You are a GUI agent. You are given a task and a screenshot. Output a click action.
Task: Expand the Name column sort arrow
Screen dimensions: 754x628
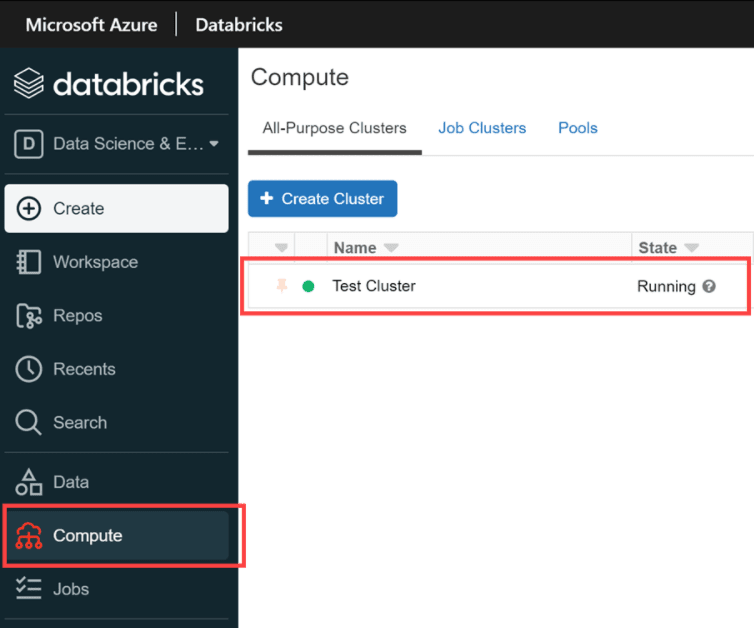[x=391, y=248]
